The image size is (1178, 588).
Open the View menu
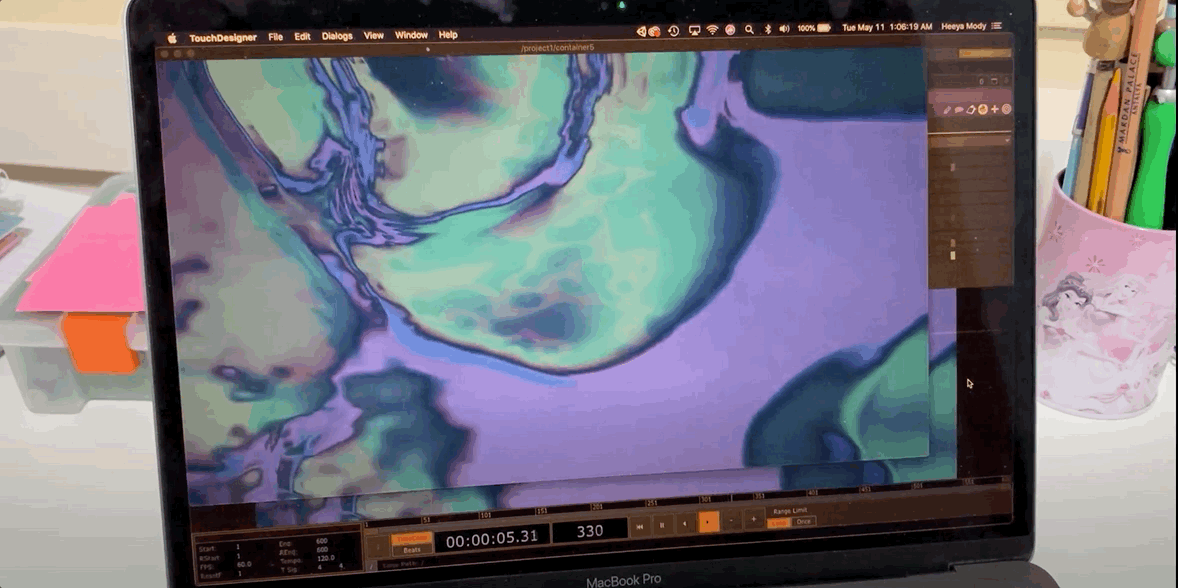point(373,35)
